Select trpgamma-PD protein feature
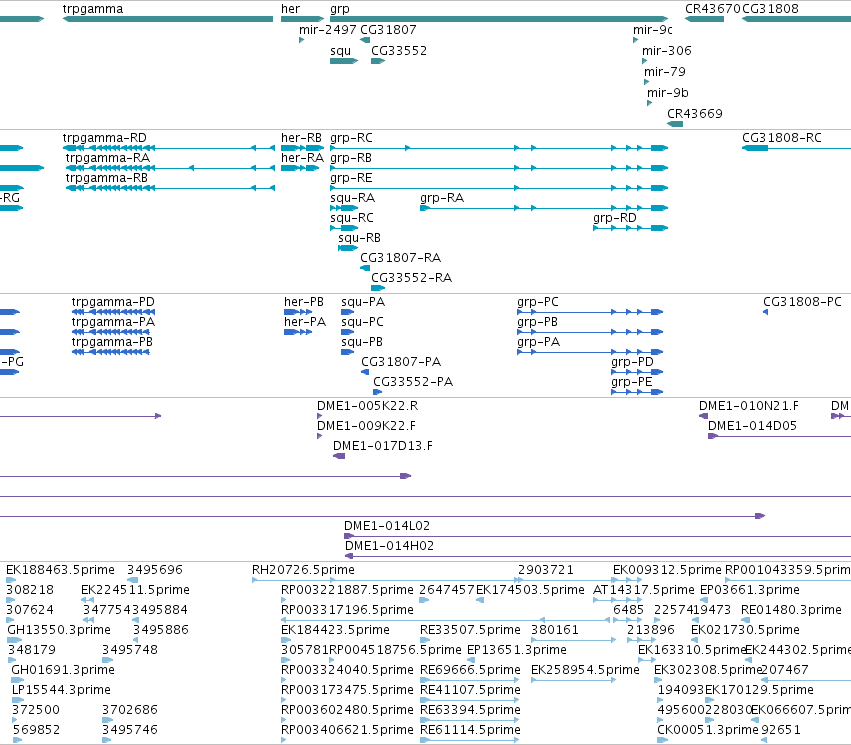The image size is (851, 745). pos(113,311)
